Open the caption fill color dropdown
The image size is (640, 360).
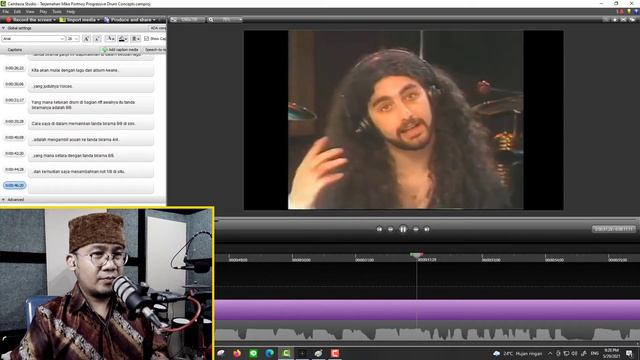tap(122, 38)
